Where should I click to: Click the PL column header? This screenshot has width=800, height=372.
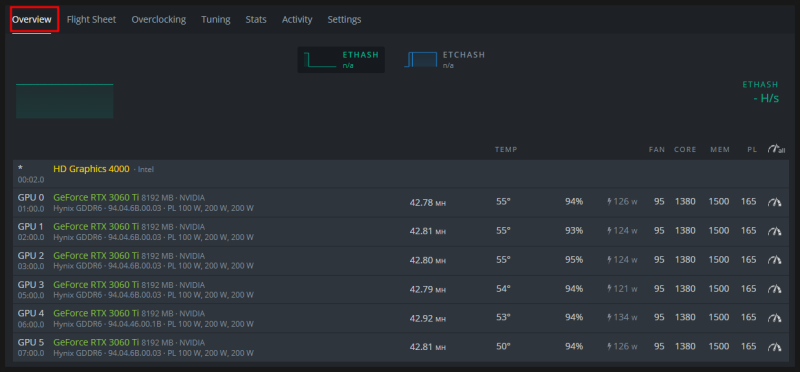tap(752, 150)
